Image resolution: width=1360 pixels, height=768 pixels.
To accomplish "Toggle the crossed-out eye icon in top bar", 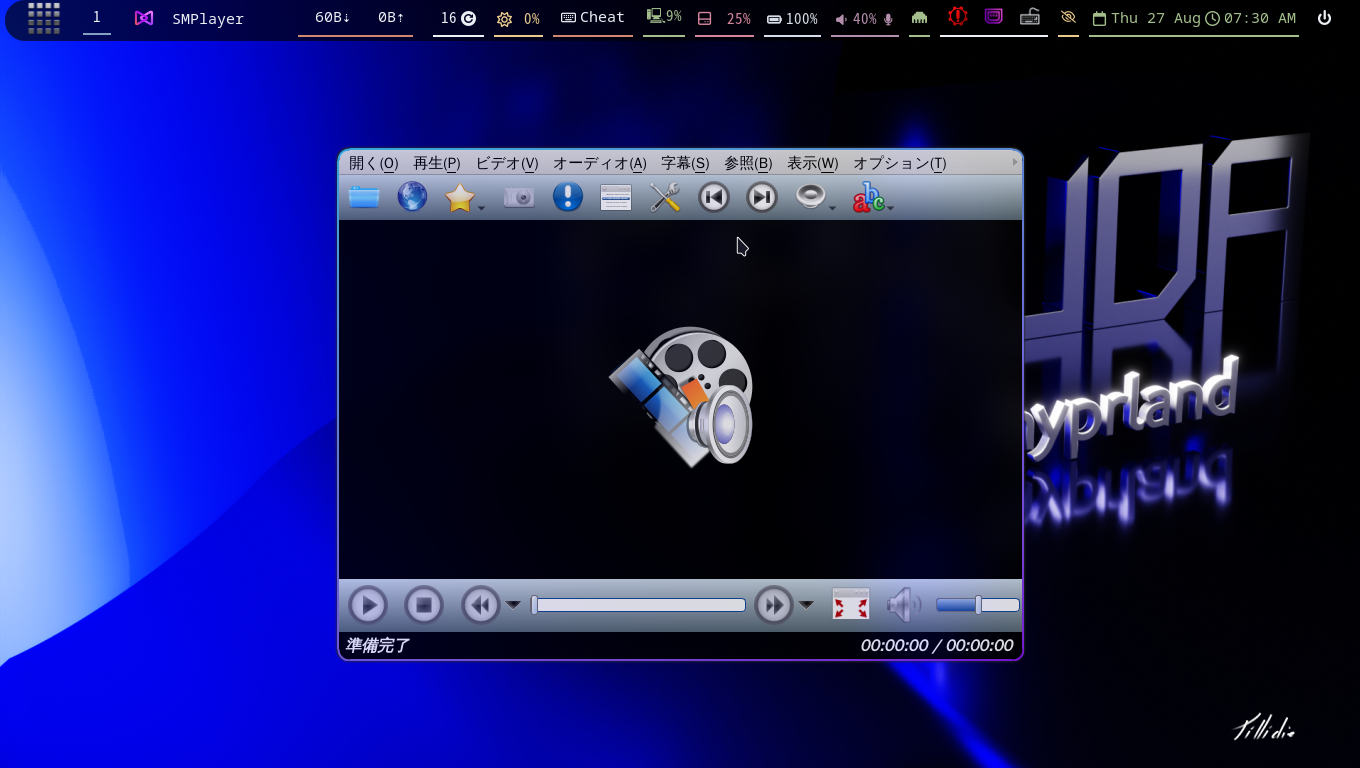I will pos(1068,18).
